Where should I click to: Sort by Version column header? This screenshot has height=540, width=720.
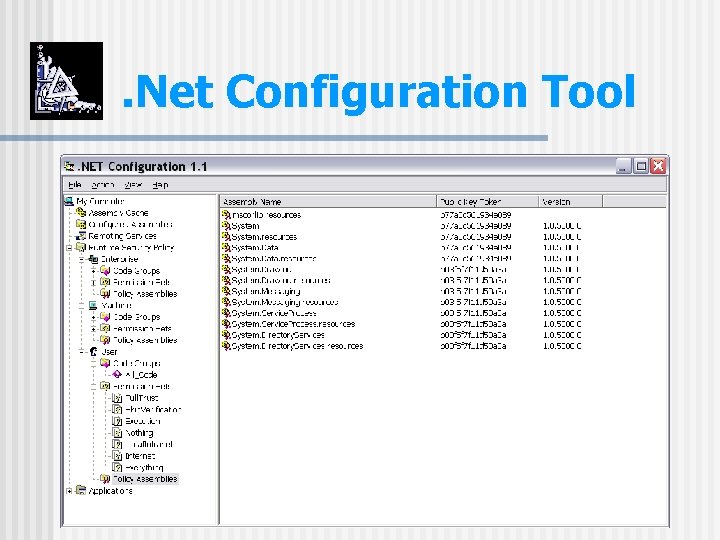[570, 202]
